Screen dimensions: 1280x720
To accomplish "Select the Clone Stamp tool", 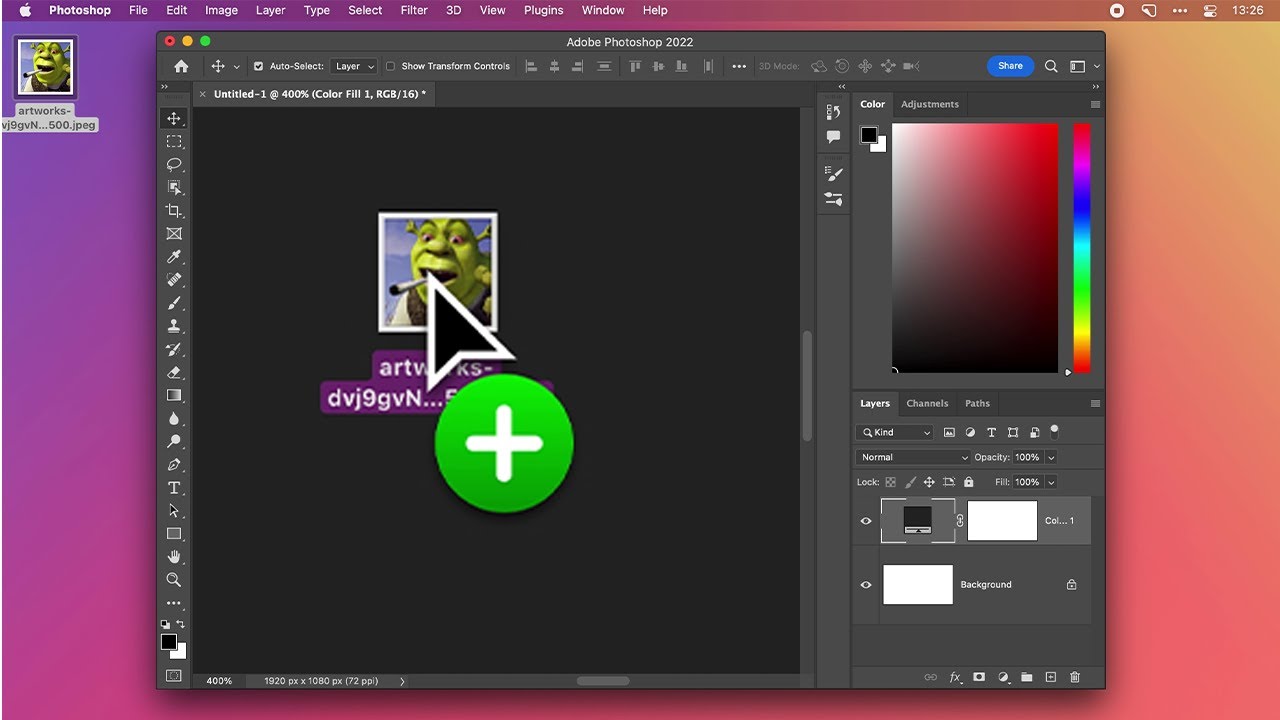I will [x=174, y=326].
